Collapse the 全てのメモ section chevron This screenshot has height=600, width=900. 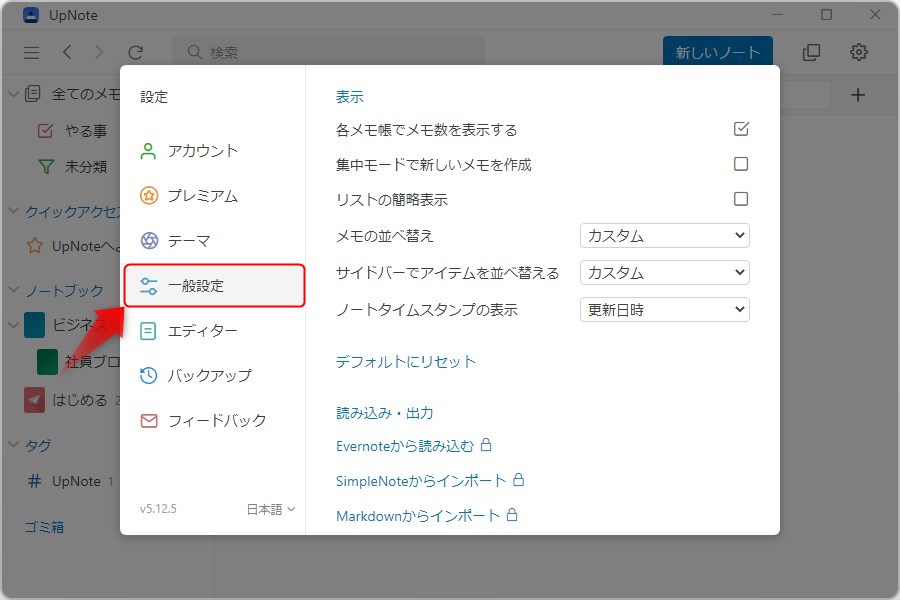(x=13, y=94)
